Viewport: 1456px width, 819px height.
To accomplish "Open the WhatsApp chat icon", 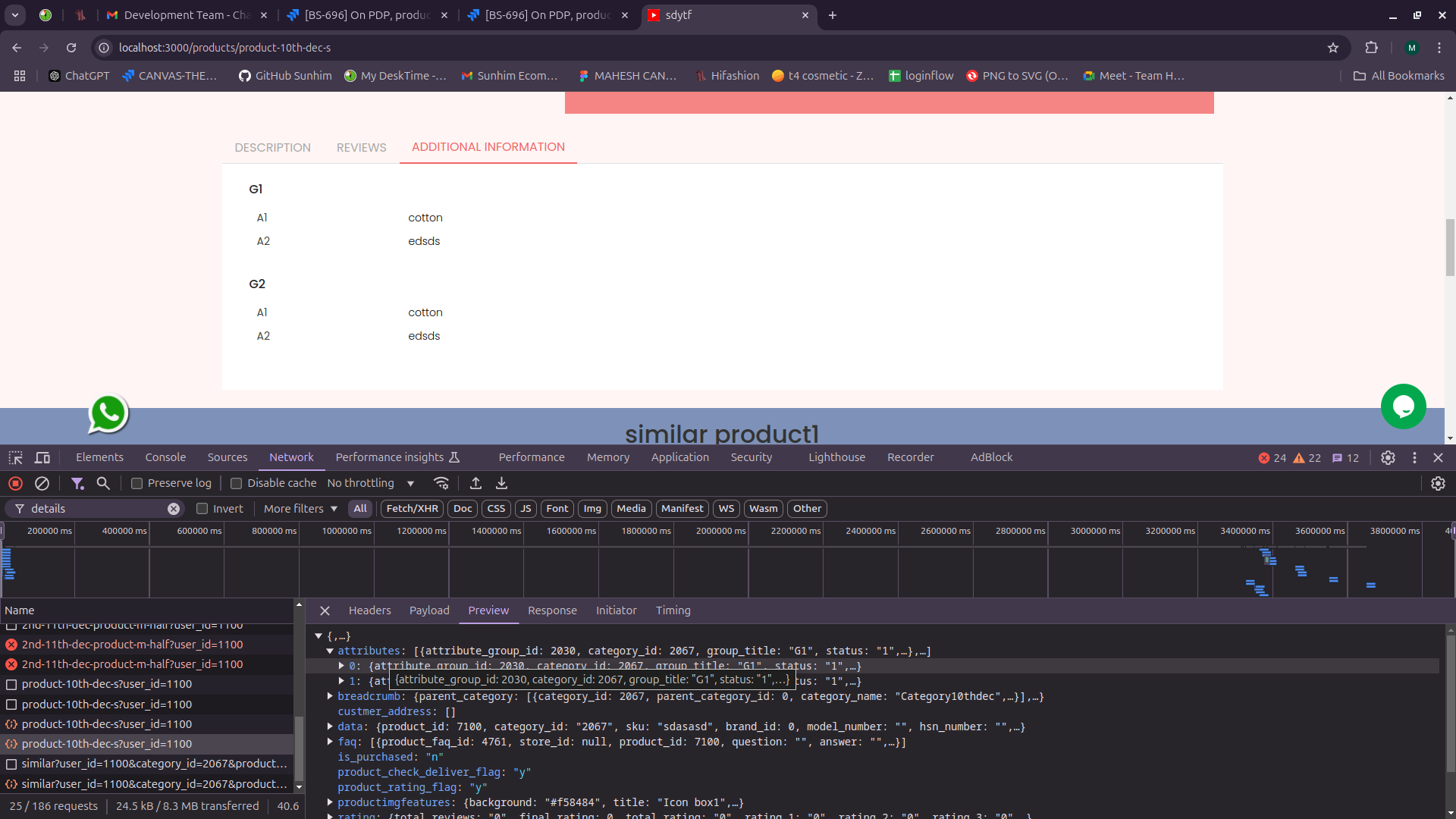I will (108, 414).
